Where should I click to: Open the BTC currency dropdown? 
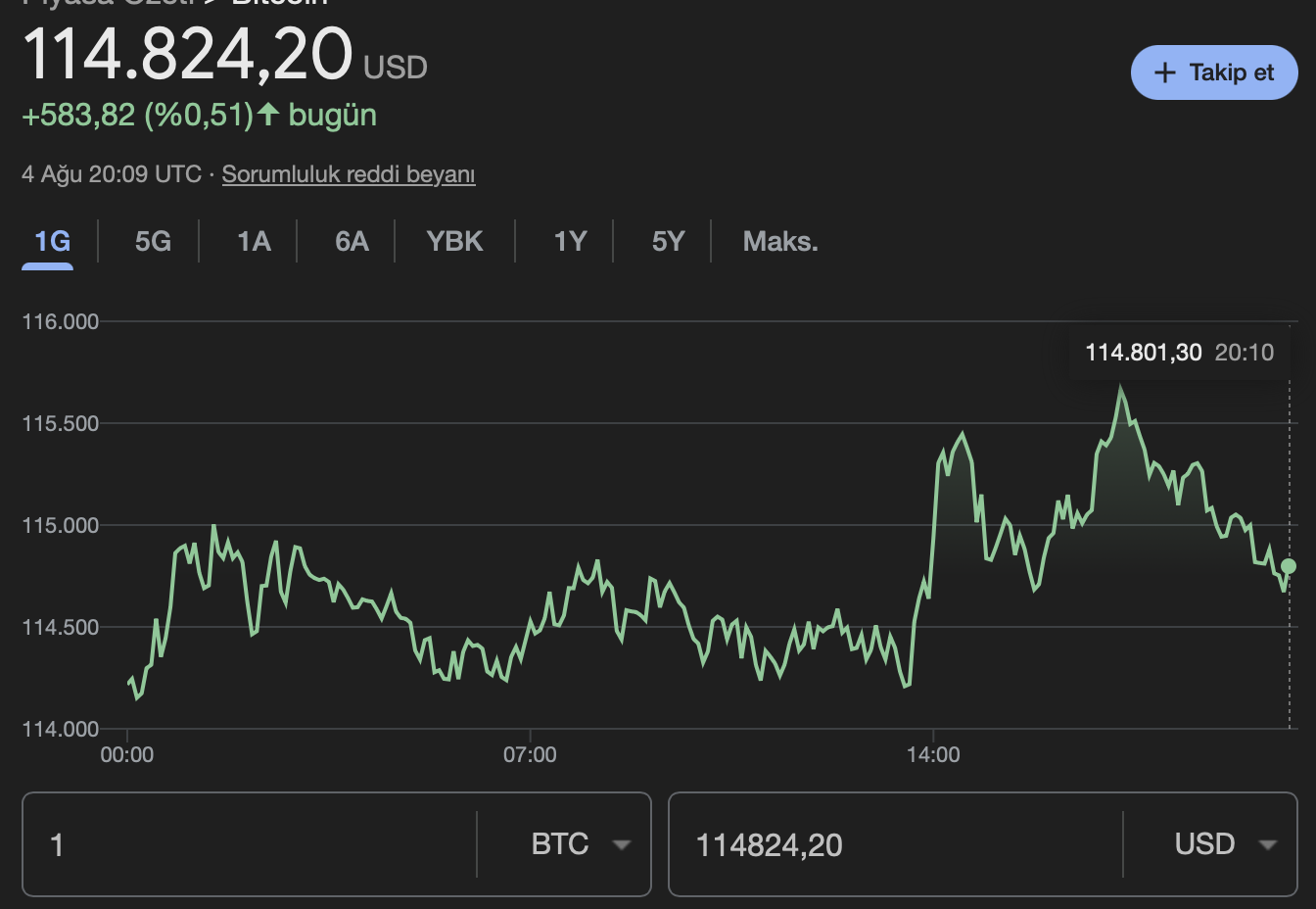581,844
